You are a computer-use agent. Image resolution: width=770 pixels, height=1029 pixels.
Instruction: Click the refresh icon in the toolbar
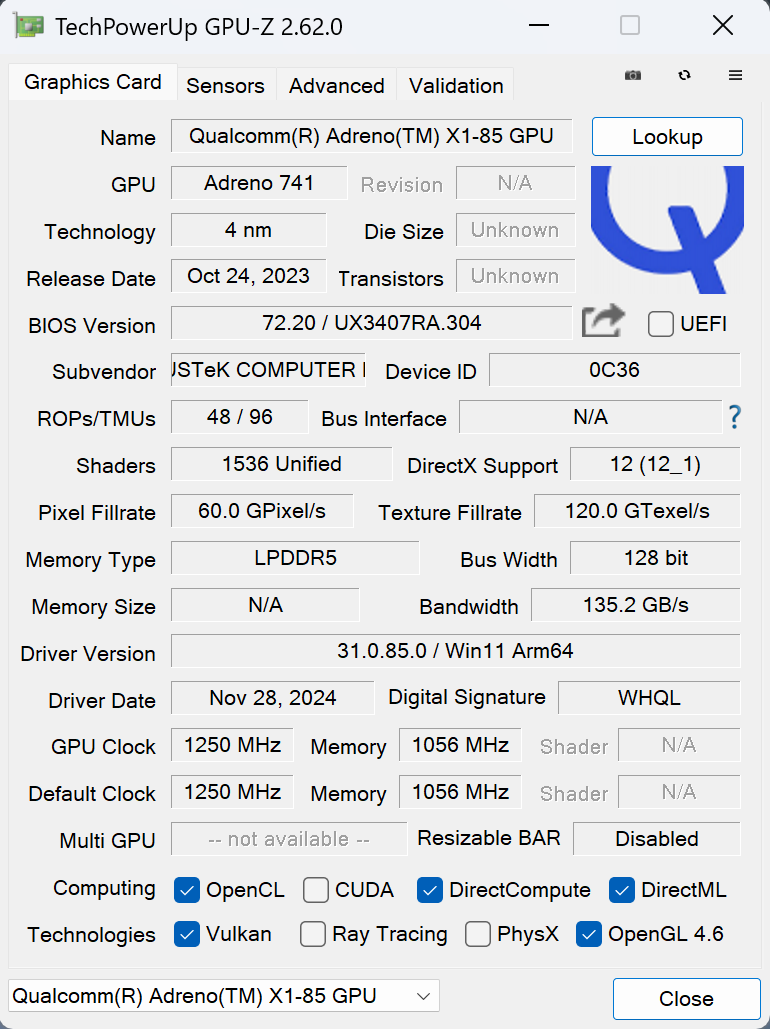point(684,75)
